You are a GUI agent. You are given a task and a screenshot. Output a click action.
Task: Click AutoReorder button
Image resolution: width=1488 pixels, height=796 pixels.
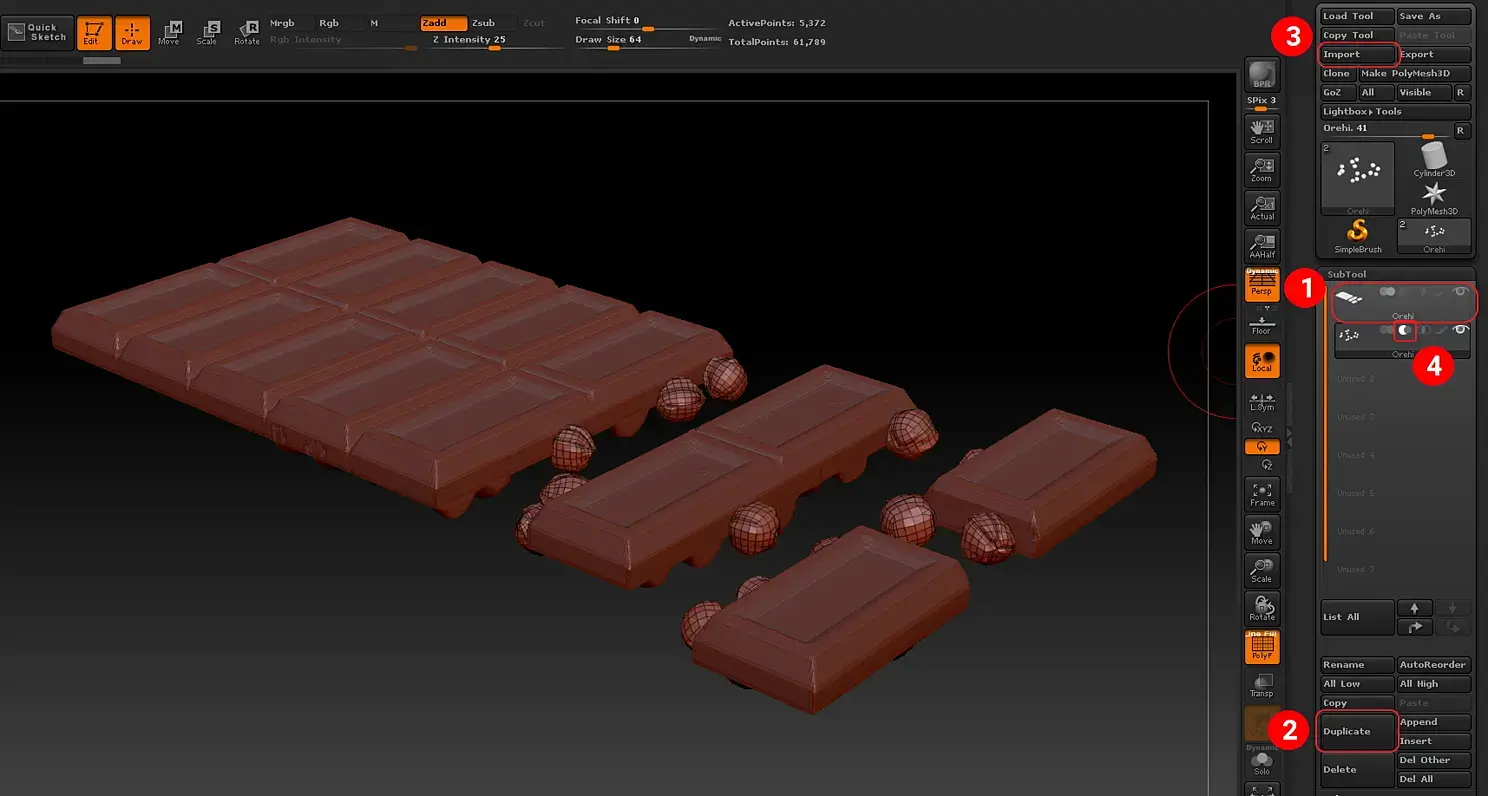point(1434,665)
